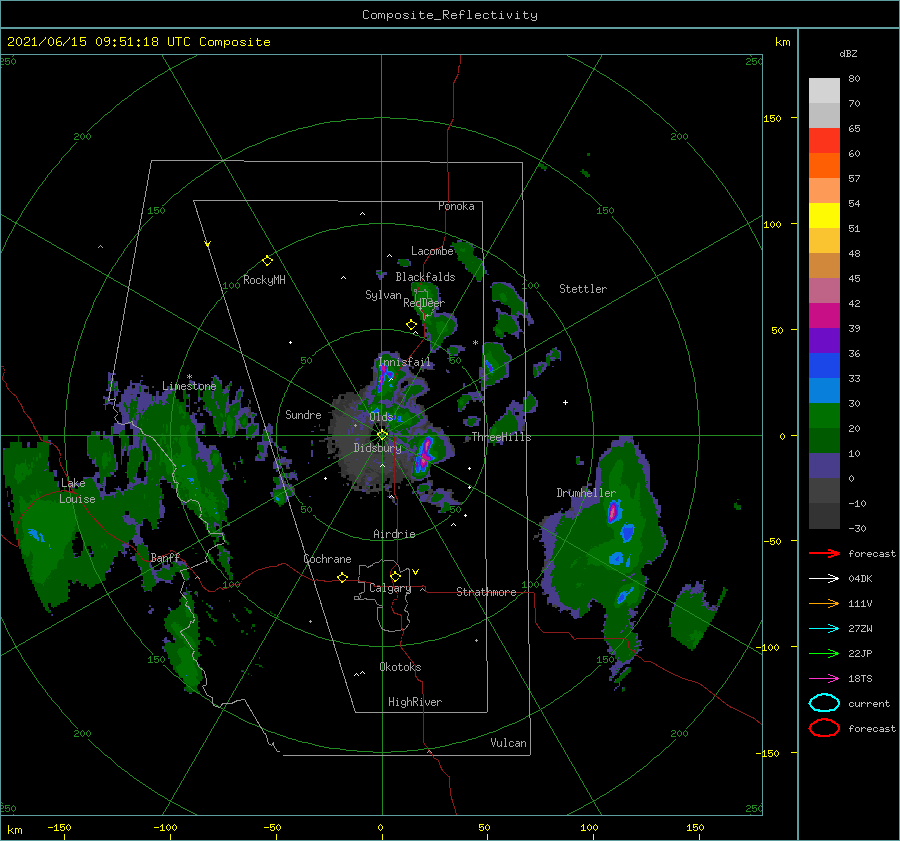Click the Stettler label
The image size is (900, 841).
[x=583, y=289]
